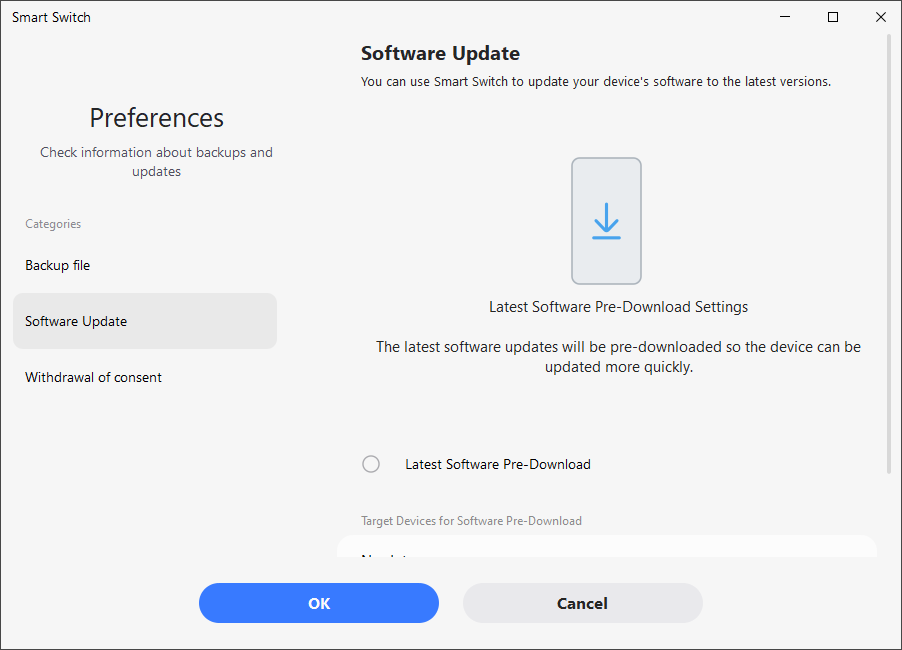Click the vertical scrollbar in settings pane
The image size is (902, 650).
(888, 250)
